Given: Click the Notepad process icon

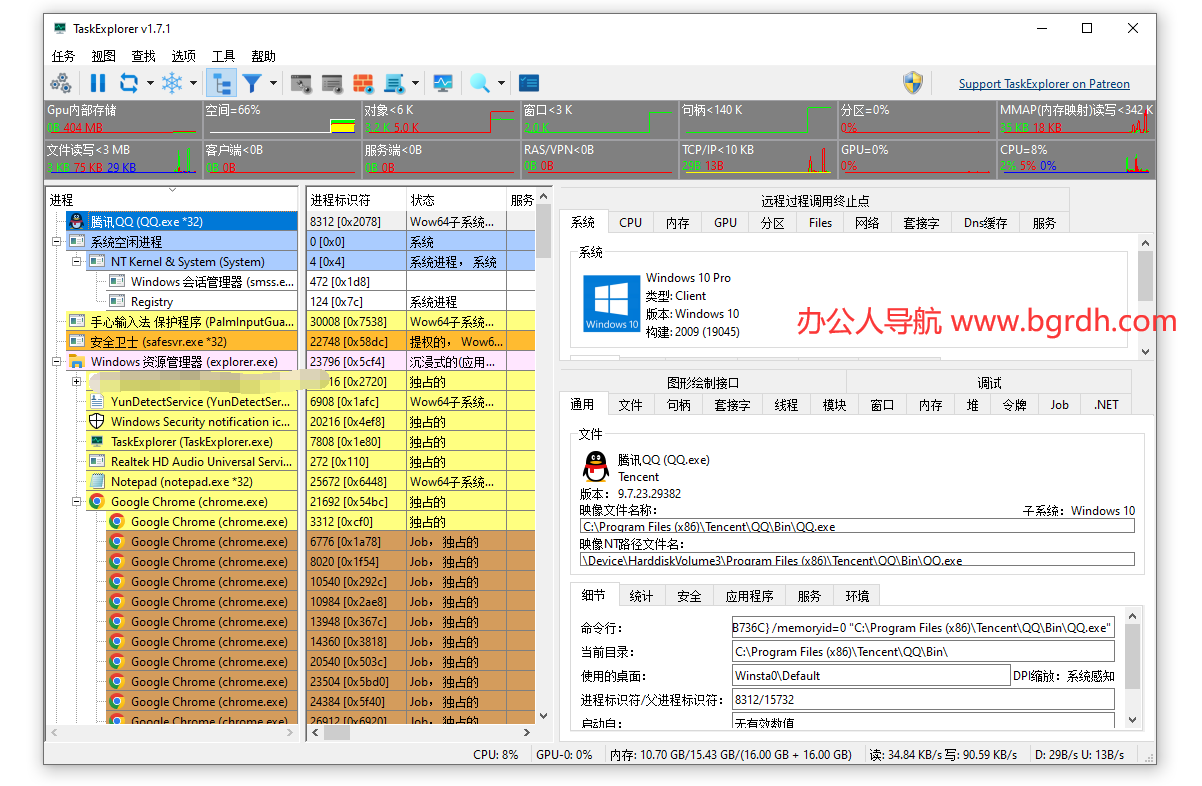Looking at the screenshot, I should (97, 481).
